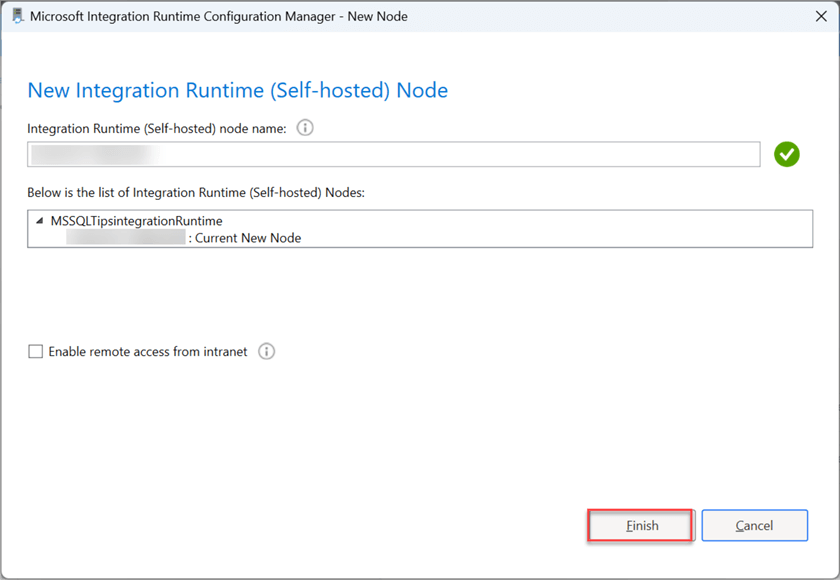Select MSSQLTipsintegrationRuntime in the node list

click(x=137, y=221)
